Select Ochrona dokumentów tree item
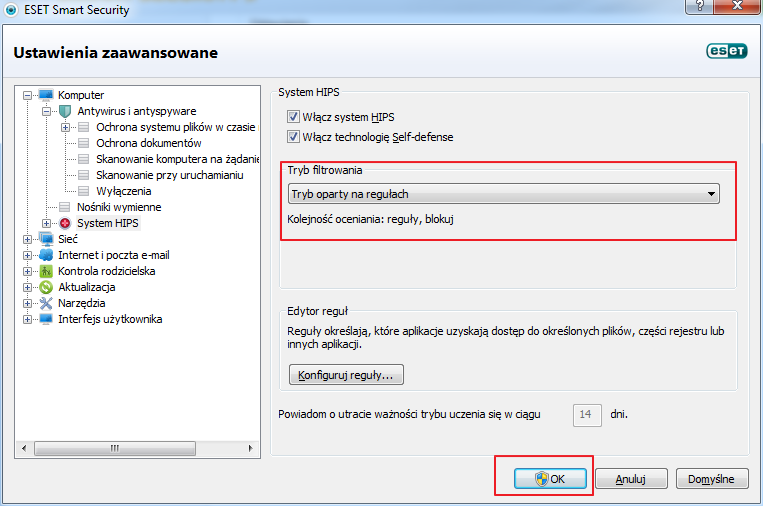The height and width of the screenshot is (506, 763). click(x=148, y=143)
